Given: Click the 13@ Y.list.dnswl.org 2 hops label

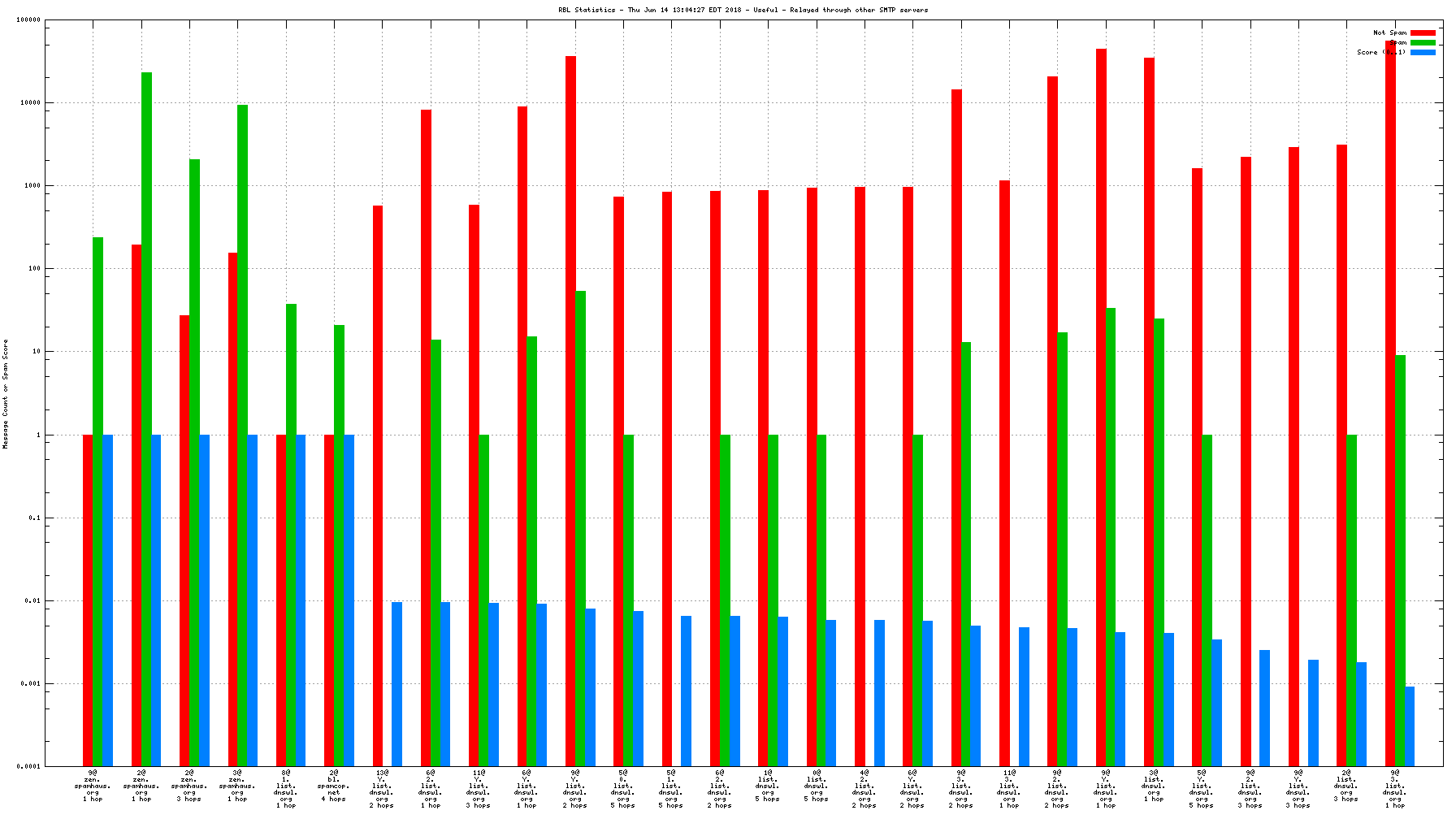Looking at the screenshot, I should (x=382, y=789).
